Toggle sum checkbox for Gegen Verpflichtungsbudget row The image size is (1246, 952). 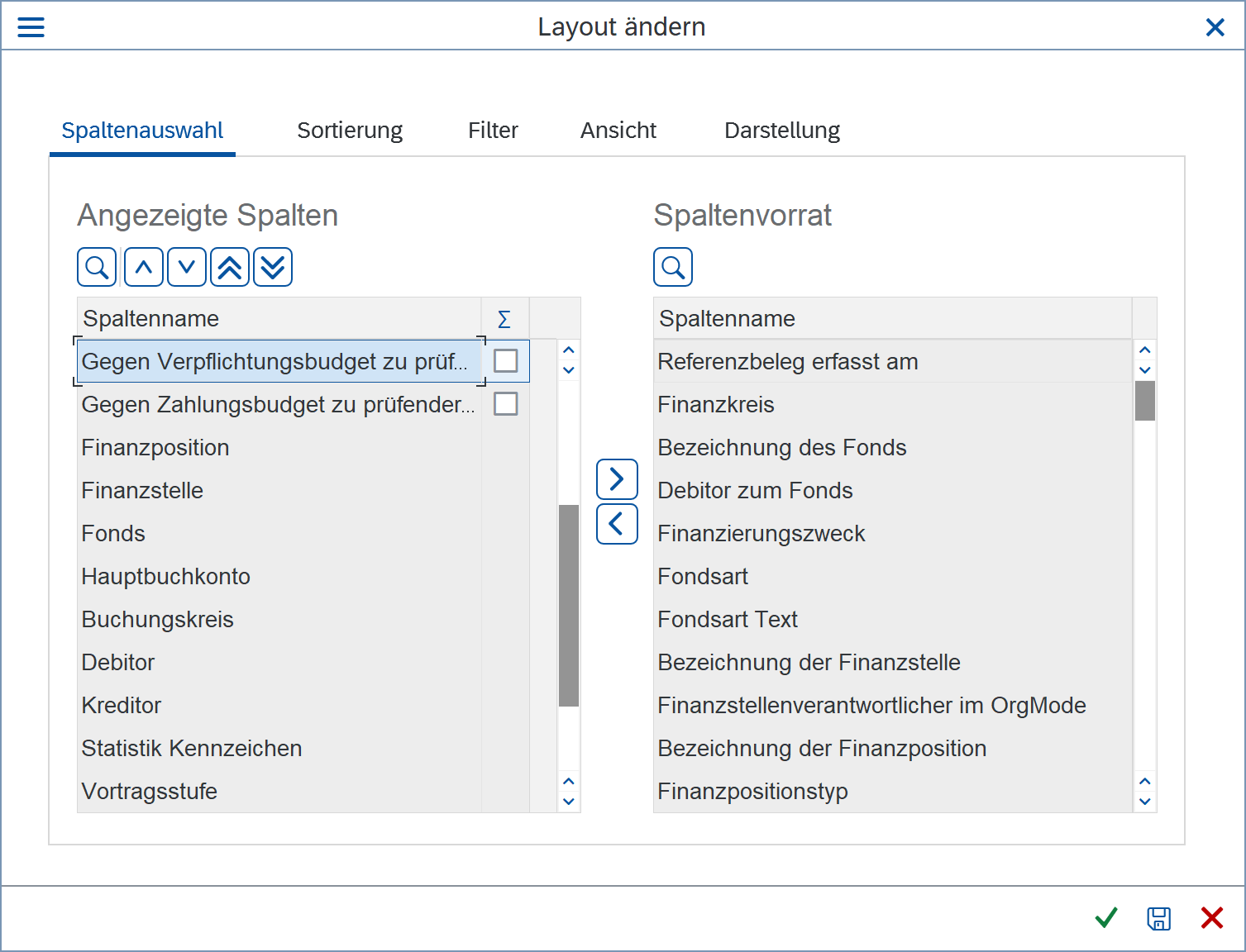pyautogui.click(x=505, y=361)
